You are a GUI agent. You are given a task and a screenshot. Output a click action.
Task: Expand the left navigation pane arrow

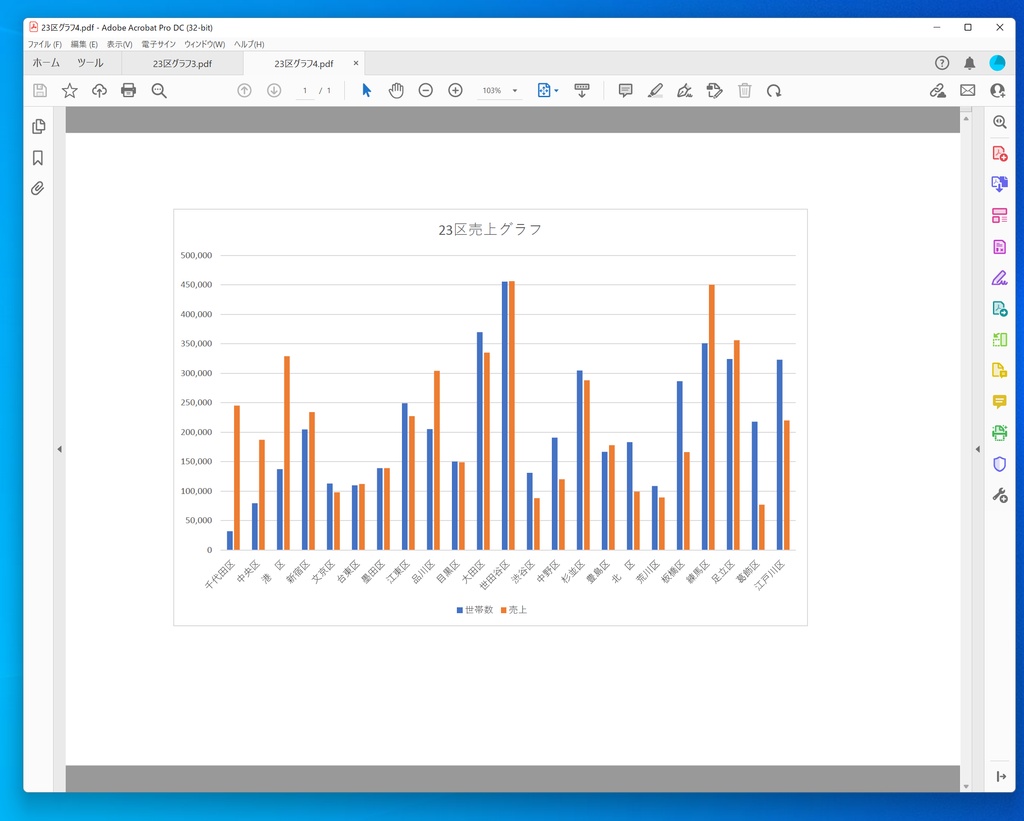coord(59,449)
